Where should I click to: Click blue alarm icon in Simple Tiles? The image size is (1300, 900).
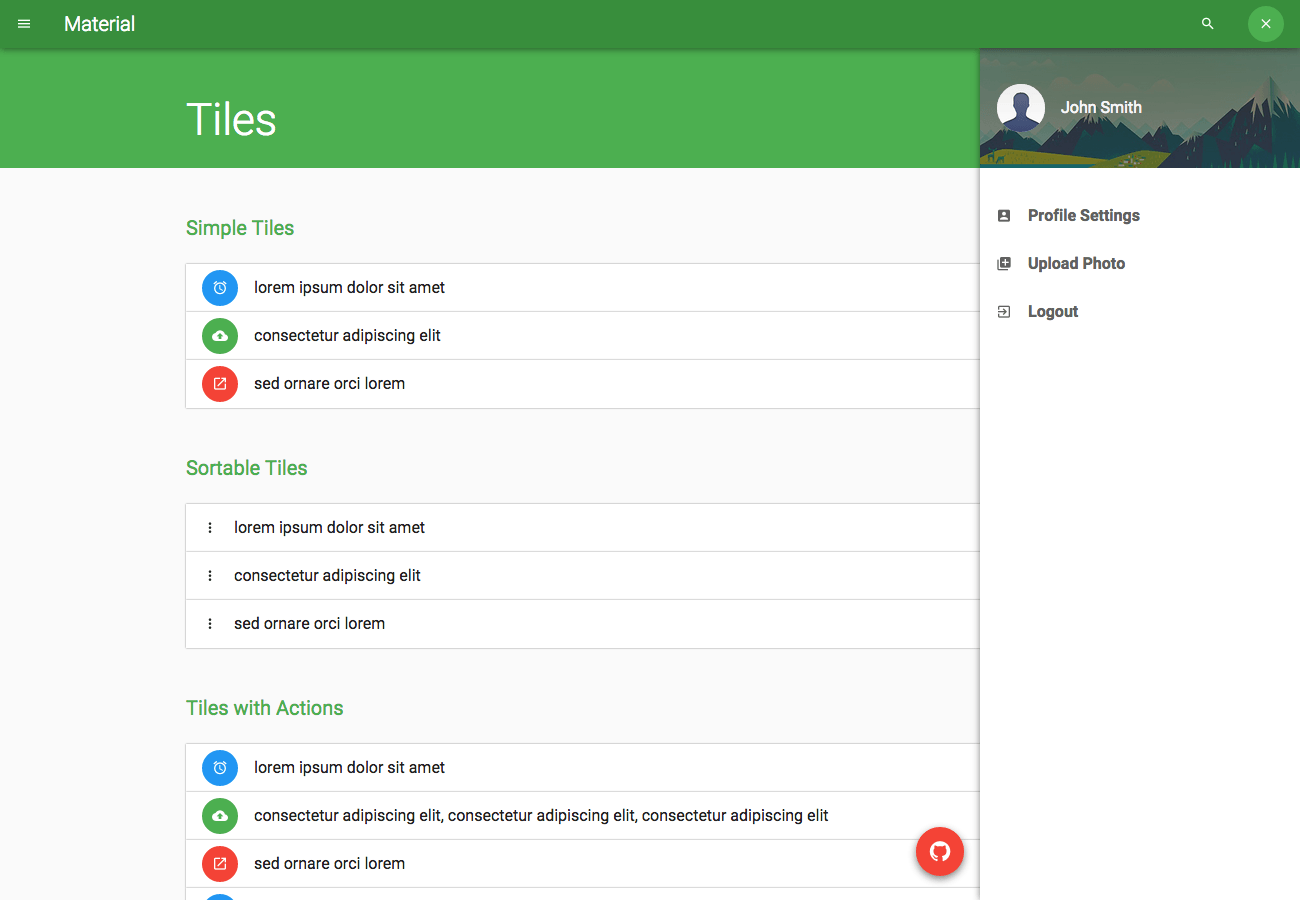tap(220, 288)
